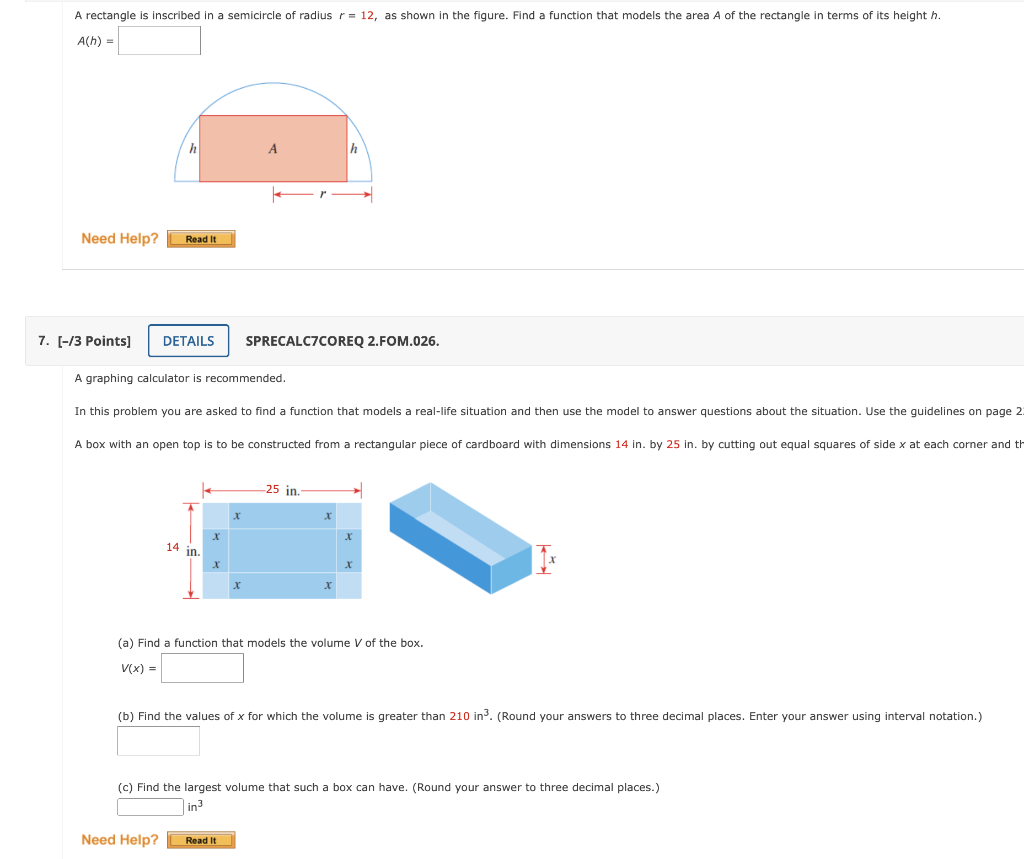Click the Read It icon for the semicircle problem
The image size is (1024, 859).
click(x=200, y=238)
